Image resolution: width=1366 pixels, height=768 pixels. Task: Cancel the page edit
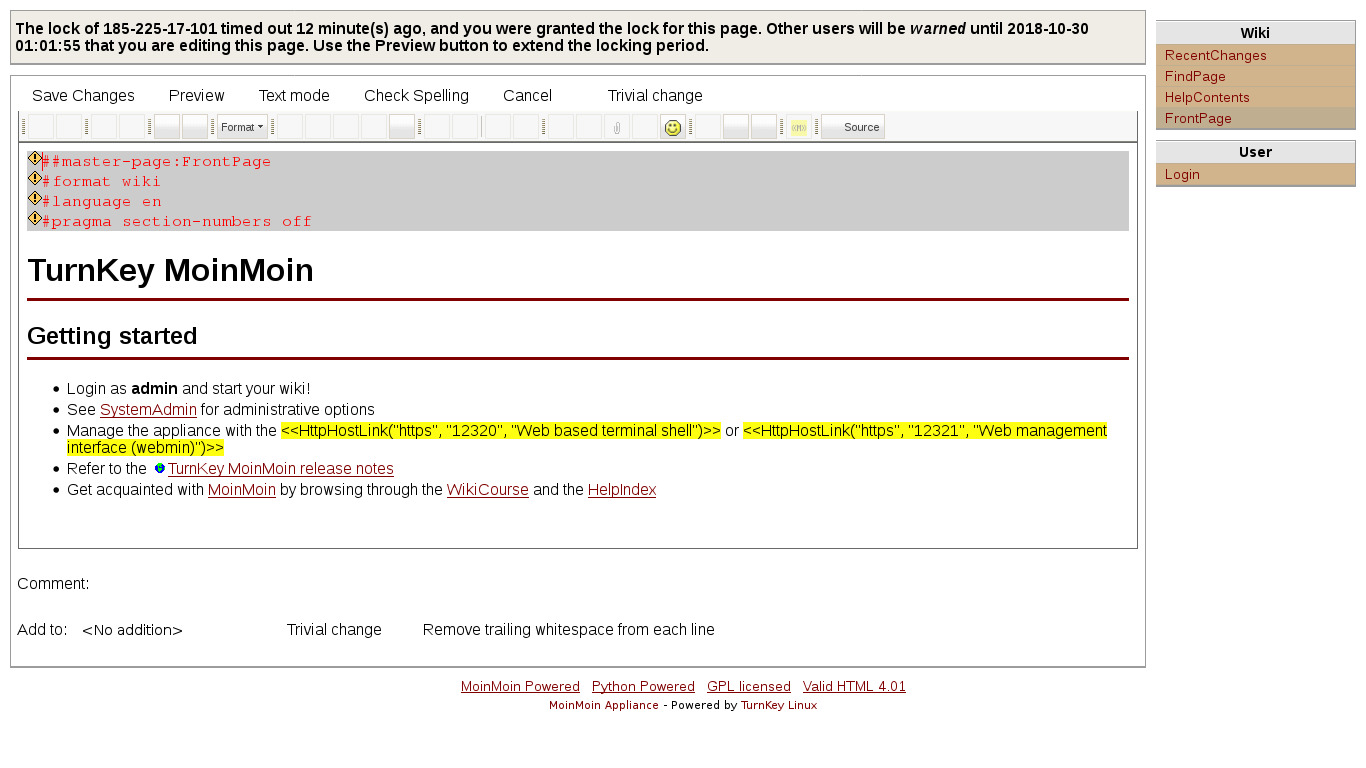pyautogui.click(x=527, y=96)
